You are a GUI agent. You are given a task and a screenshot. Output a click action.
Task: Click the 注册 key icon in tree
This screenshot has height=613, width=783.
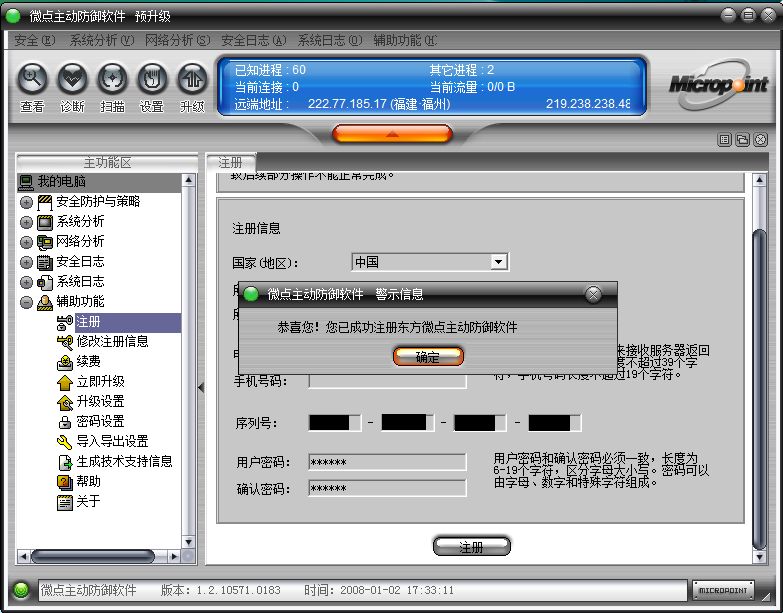point(65,322)
